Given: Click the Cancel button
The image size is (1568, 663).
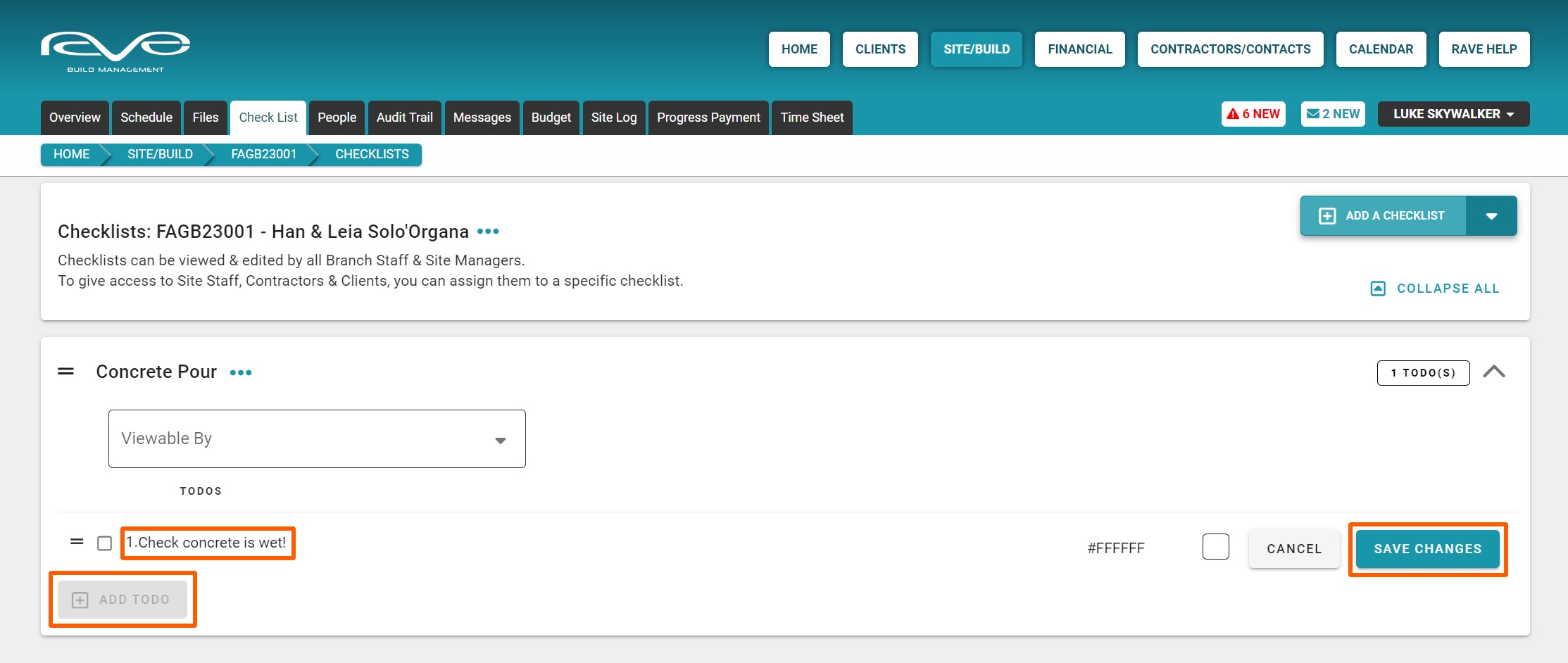Looking at the screenshot, I should click(1294, 549).
